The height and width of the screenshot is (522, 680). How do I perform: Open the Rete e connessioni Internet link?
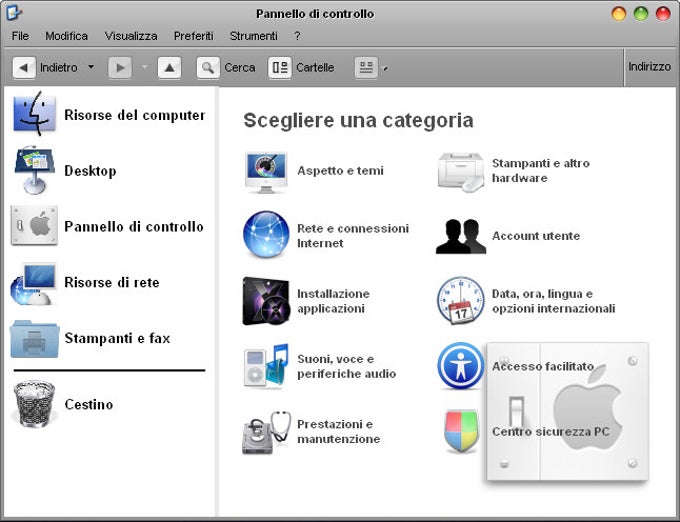click(353, 235)
